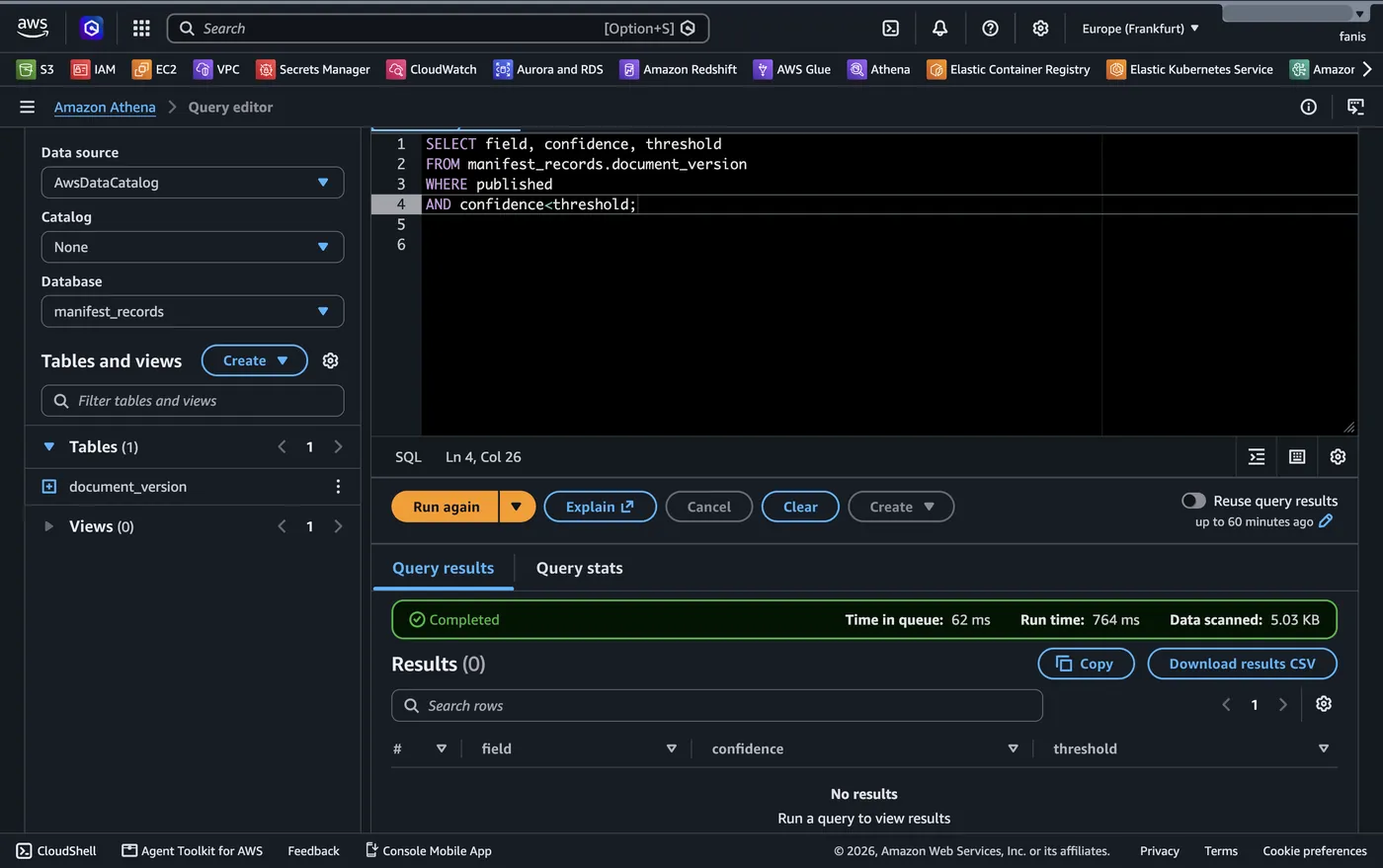1383x868 pixels.
Task: Go to next results page
Action: pos(1282,704)
